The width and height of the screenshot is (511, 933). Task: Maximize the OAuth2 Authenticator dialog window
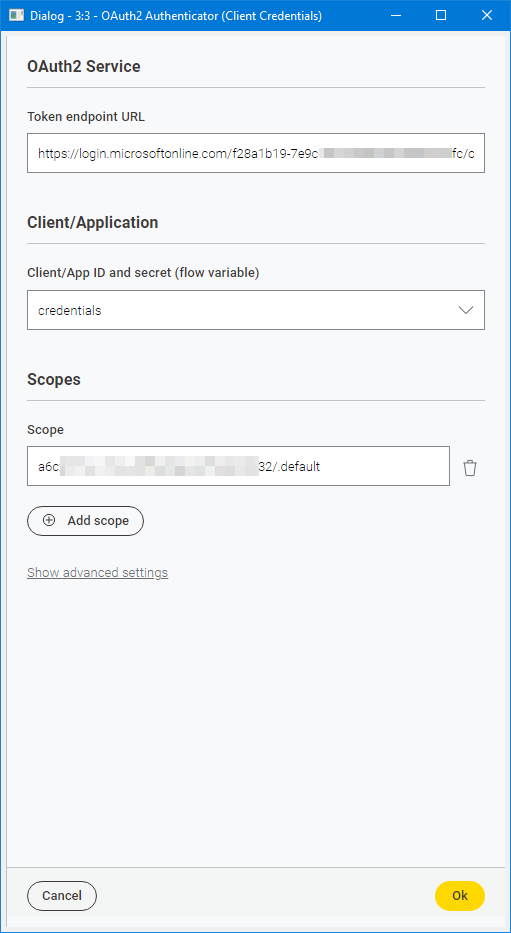pyautogui.click(x=441, y=15)
